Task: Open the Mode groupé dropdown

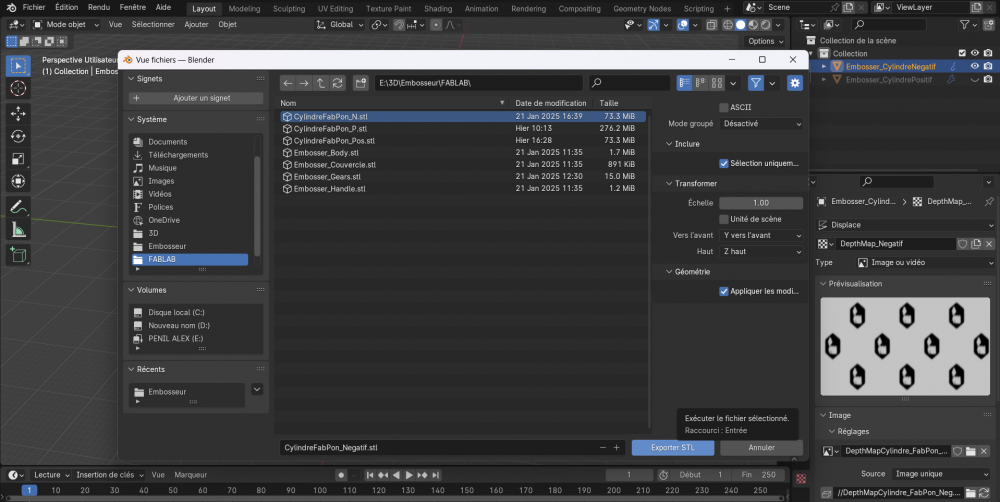Action: click(x=761, y=123)
